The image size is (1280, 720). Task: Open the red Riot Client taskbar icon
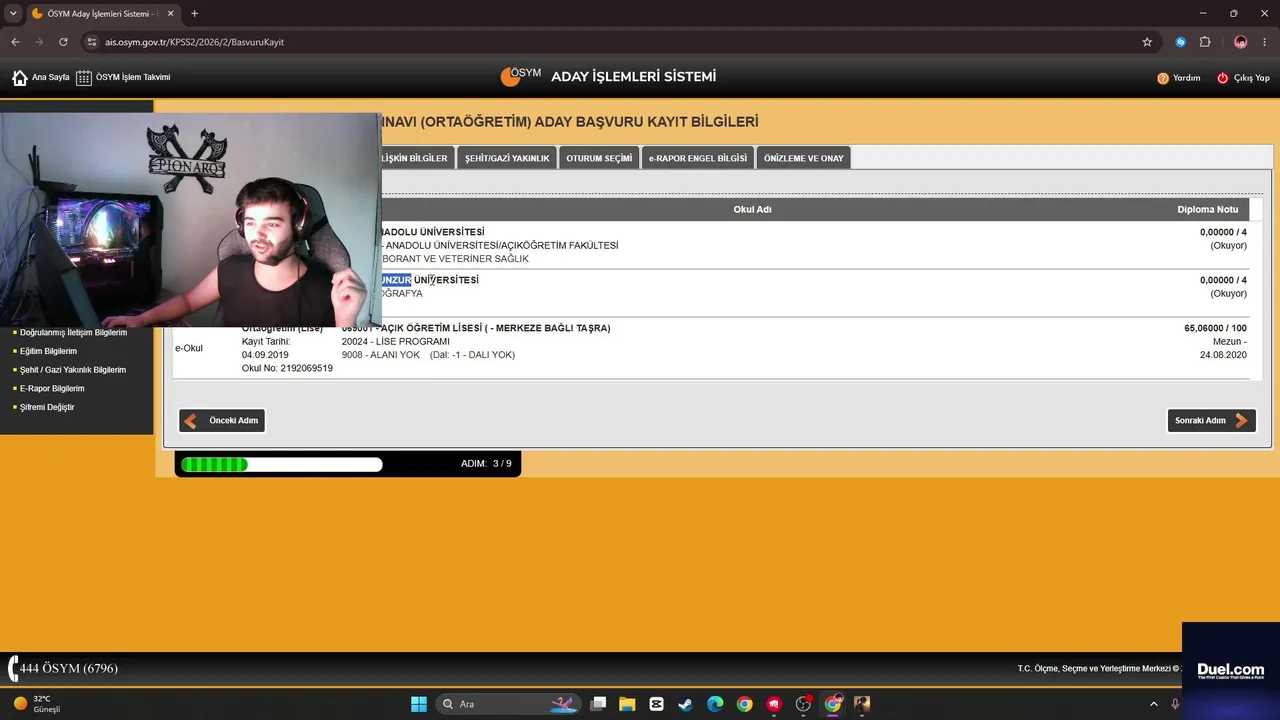pos(773,704)
